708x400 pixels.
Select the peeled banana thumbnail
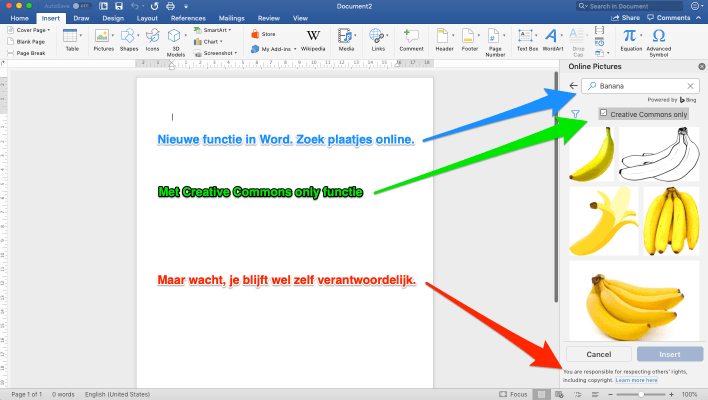tap(603, 221)
